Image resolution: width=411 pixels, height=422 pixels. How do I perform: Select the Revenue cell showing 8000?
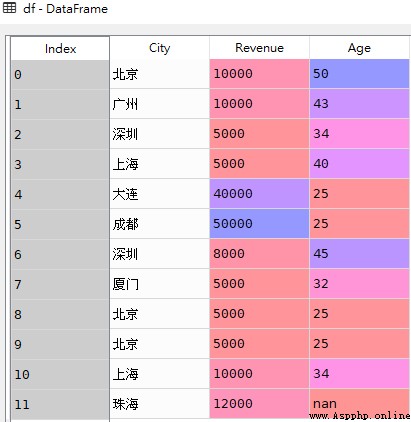point(259,254)
